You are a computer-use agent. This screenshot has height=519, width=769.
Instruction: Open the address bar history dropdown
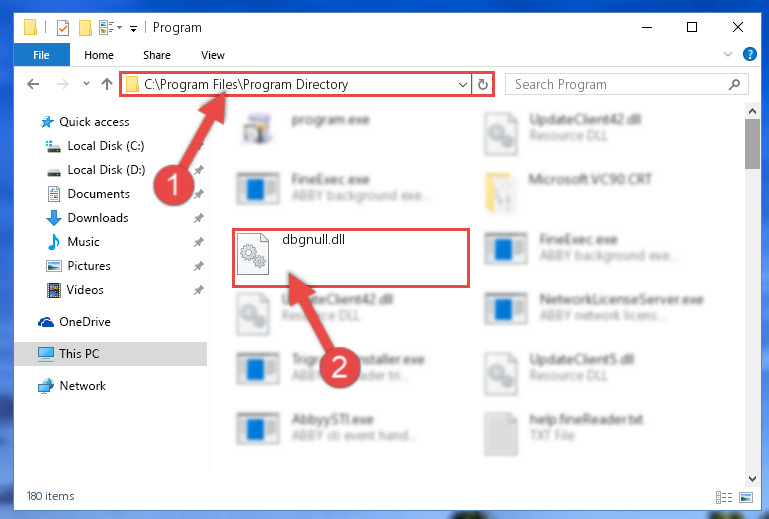(462, 84)
